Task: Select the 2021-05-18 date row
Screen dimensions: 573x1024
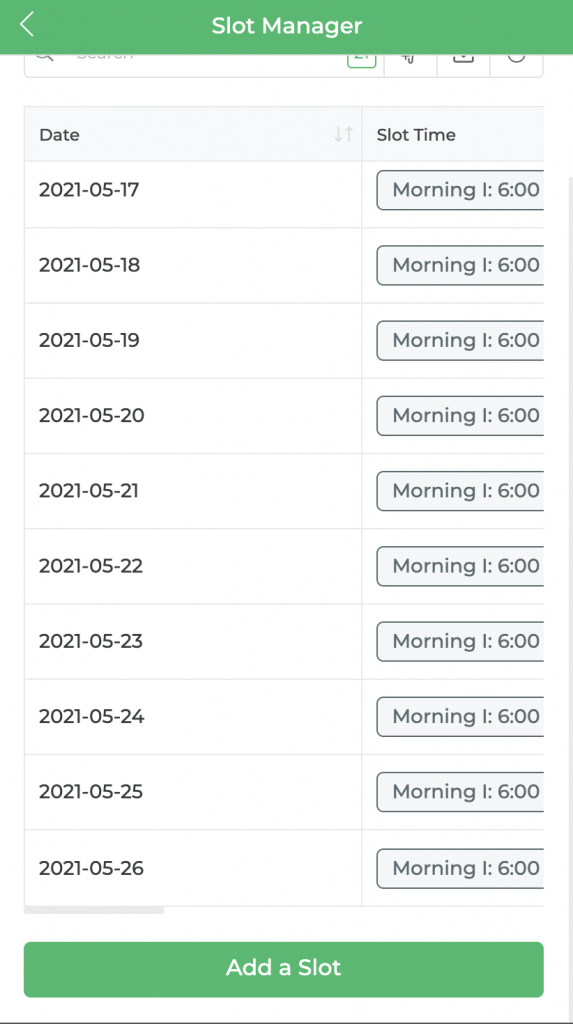Action: [193, 265]
